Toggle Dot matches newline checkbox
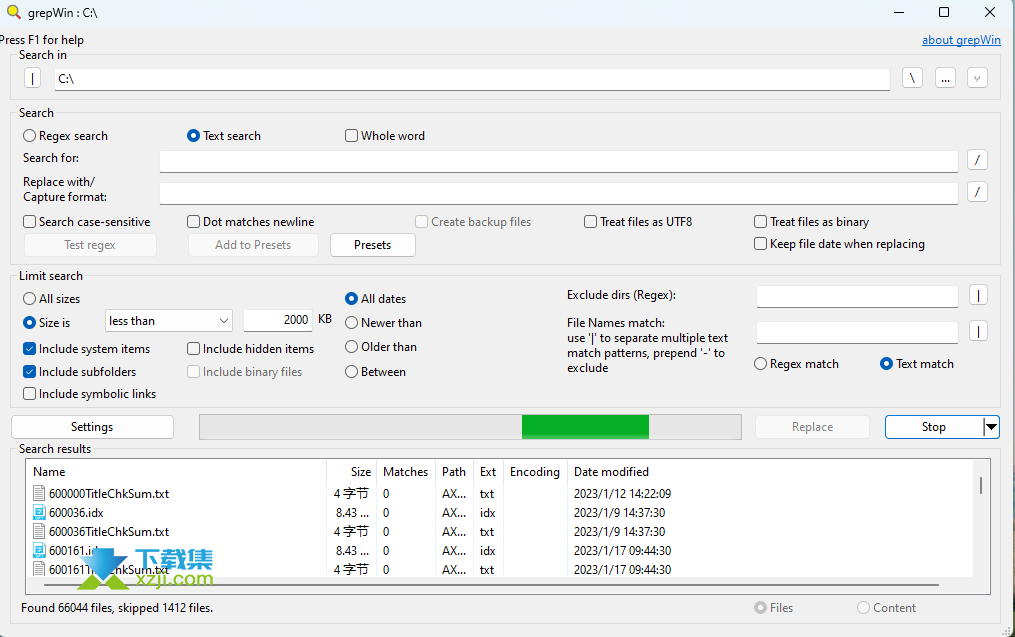1015x637 pixels. 193,222
